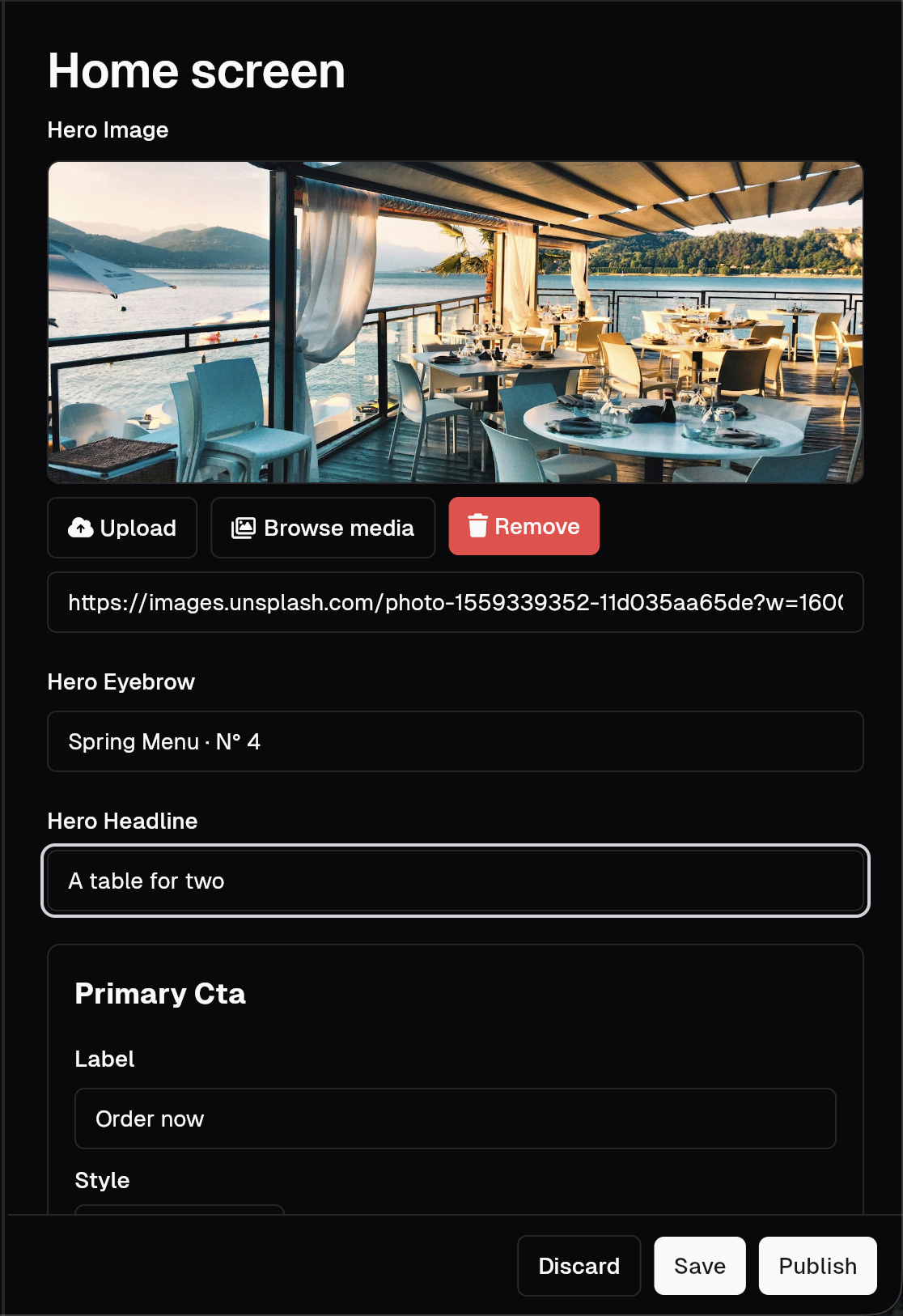Click the media gallery icon beside Browse media
This screenshot has width=903, height=1316.
tap(243, 528)
